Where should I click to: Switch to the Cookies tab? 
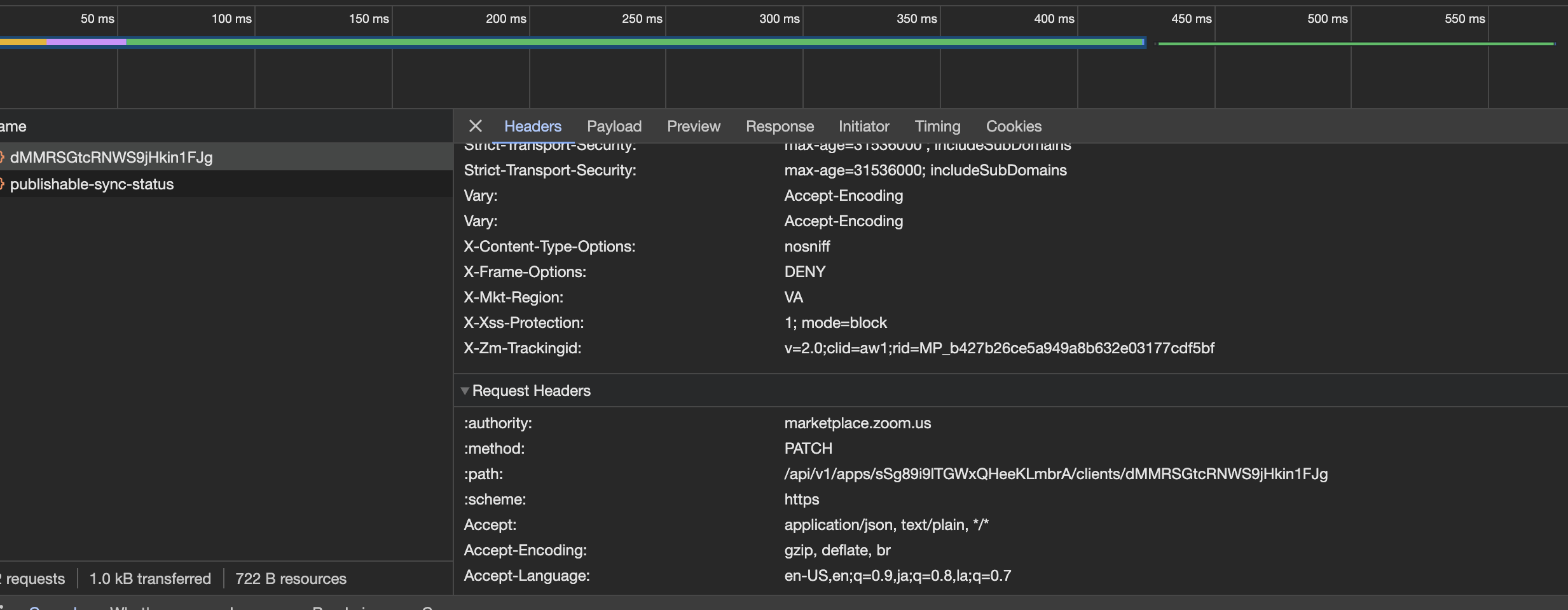pos(1014,126)
